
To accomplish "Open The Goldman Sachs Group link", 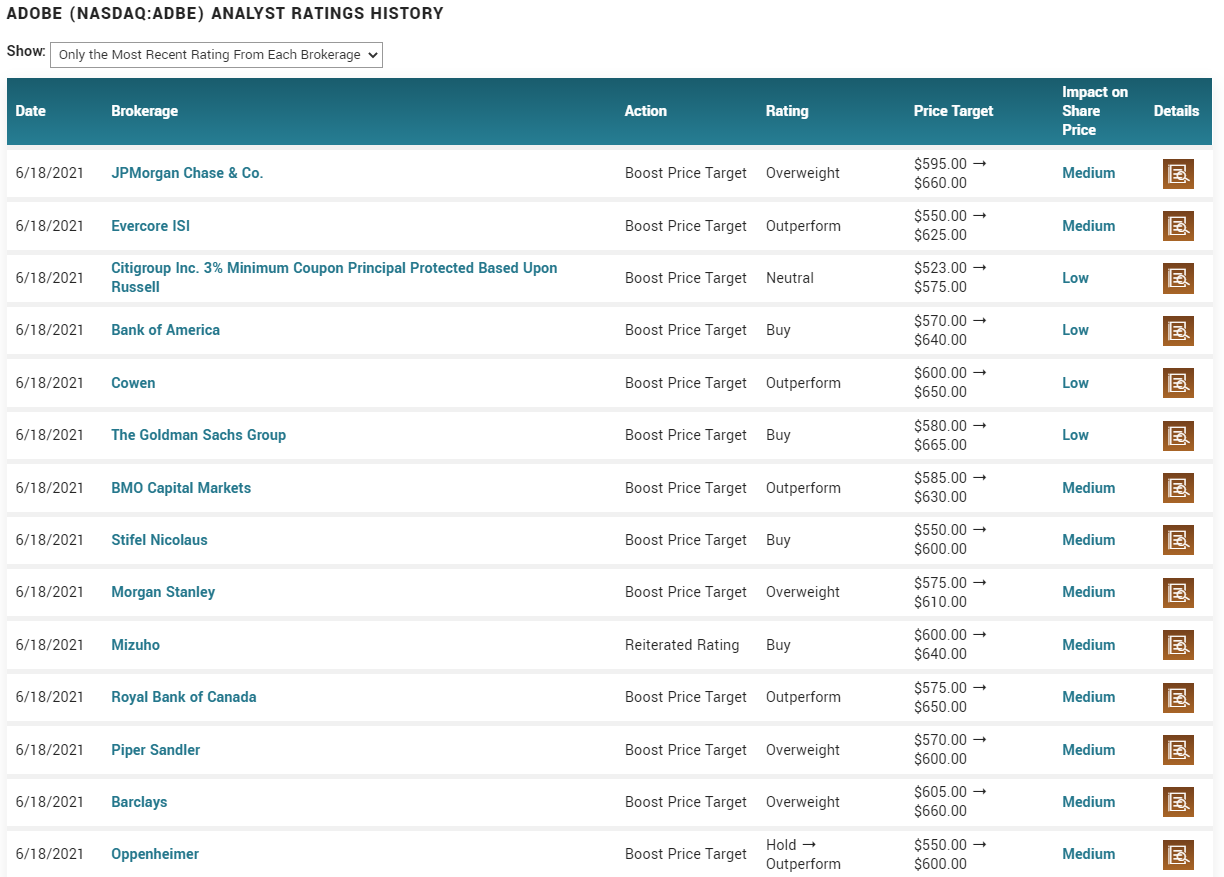I will pos(198,435).
